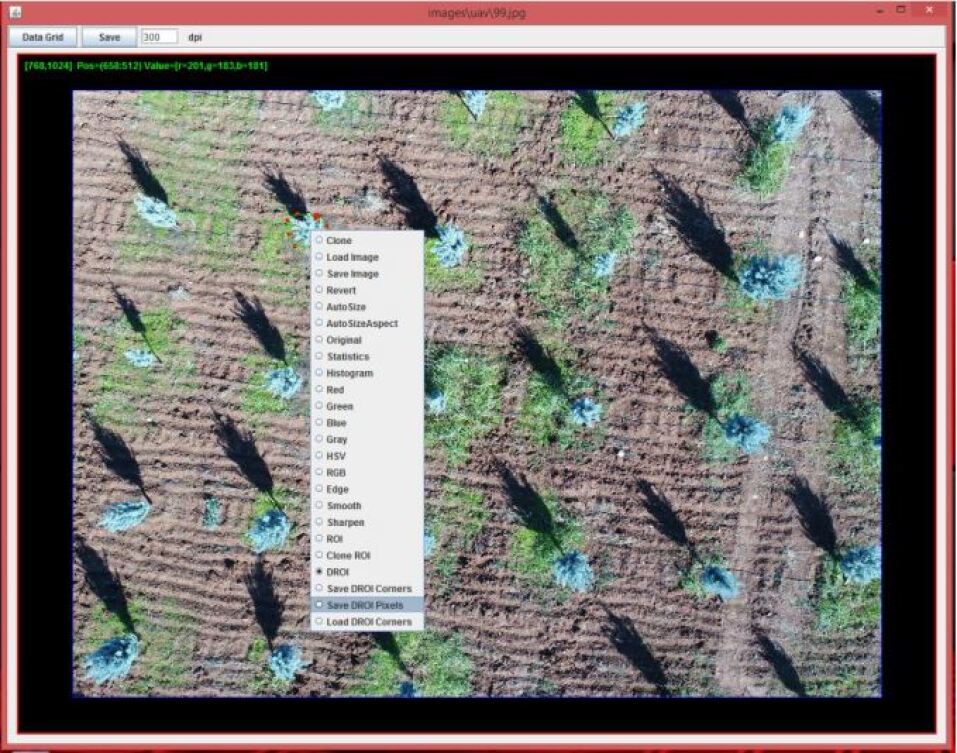Image resolution: width=957 pixels, height=753 pixels.
Task: Focus the dpi input field showing 300
Action: (x=159, y=37)
